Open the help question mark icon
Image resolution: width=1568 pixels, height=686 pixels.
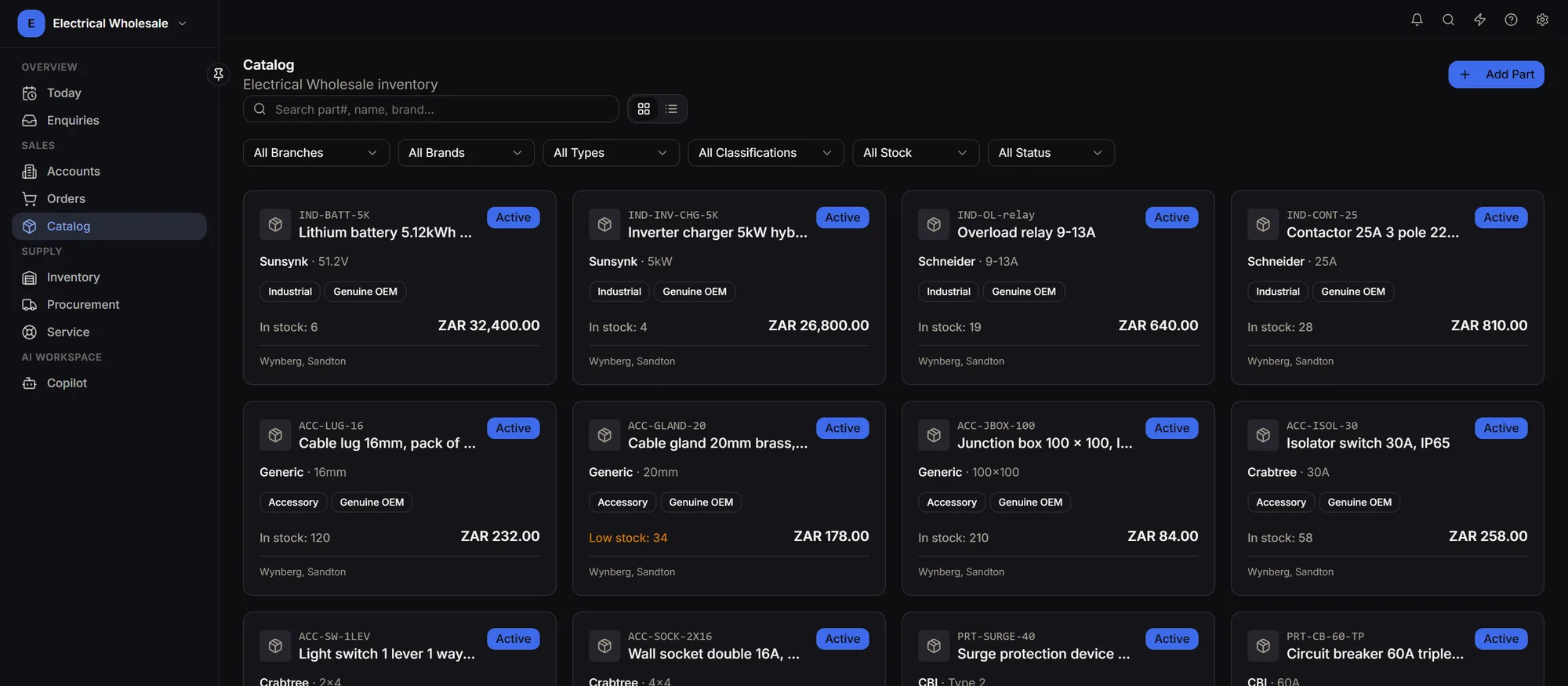pyautogui.click(x=1511, y=20)
